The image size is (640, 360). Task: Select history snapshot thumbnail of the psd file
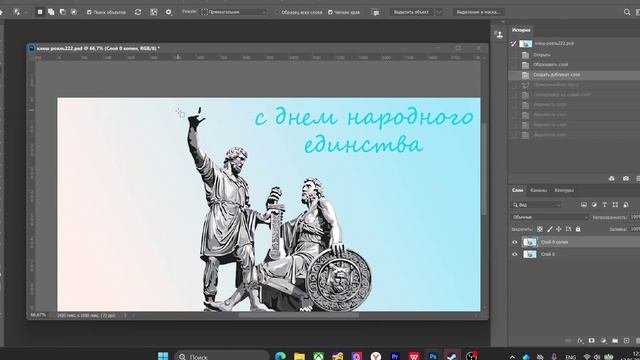[x=526, y=44]
